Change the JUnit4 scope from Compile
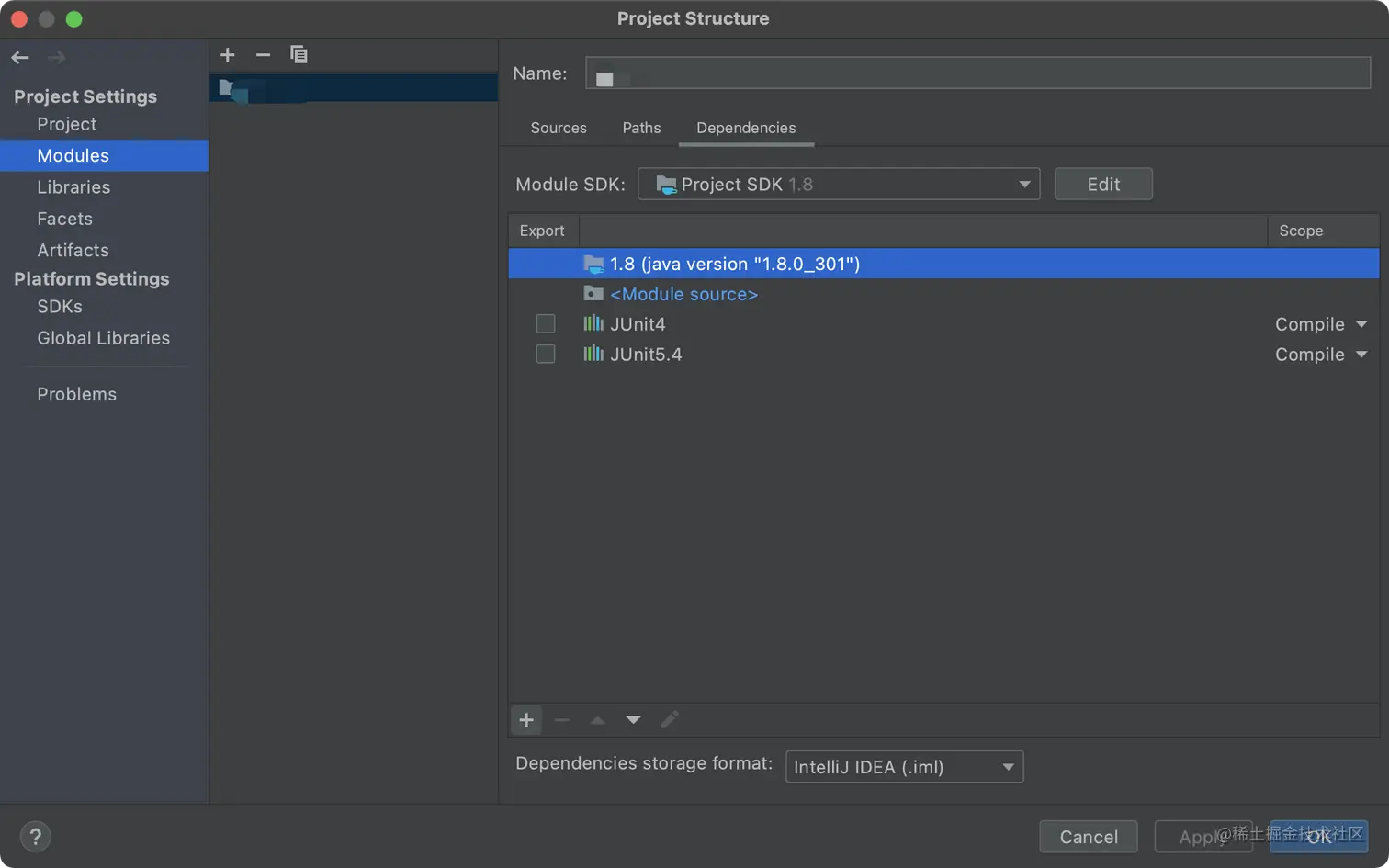 tap(1320, 324)
